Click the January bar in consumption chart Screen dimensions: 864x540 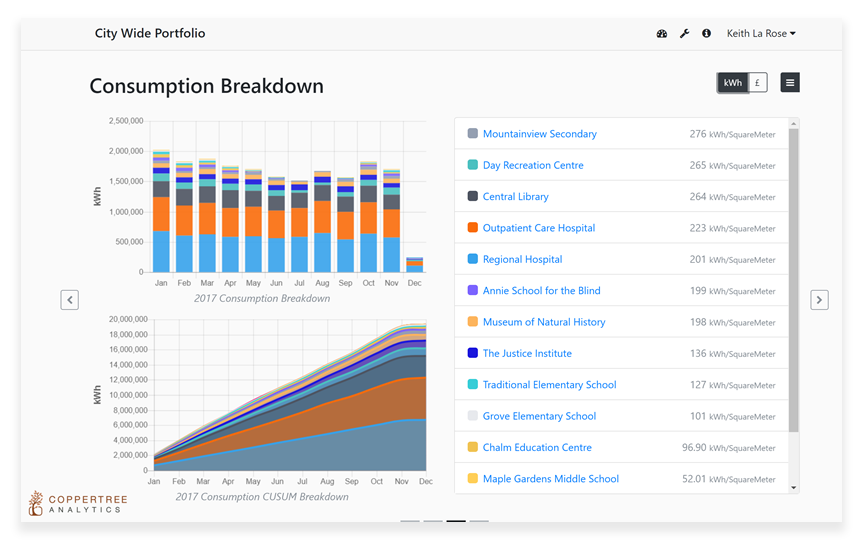(x=161, y=212)
